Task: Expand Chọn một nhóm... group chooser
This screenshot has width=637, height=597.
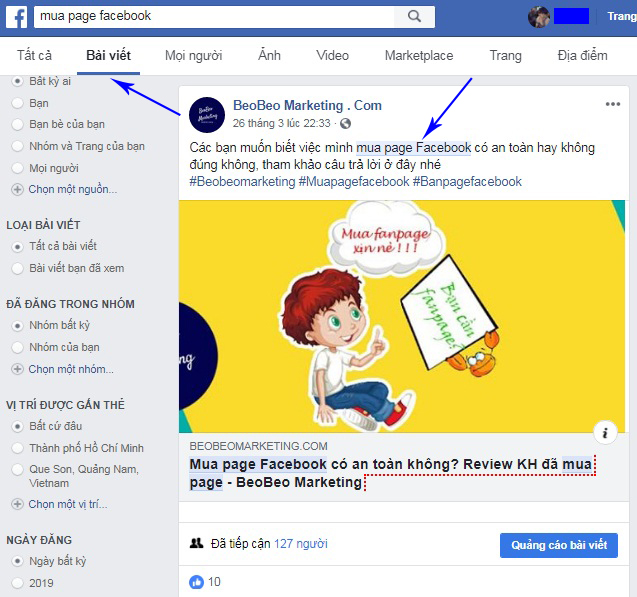Action: 71,369
